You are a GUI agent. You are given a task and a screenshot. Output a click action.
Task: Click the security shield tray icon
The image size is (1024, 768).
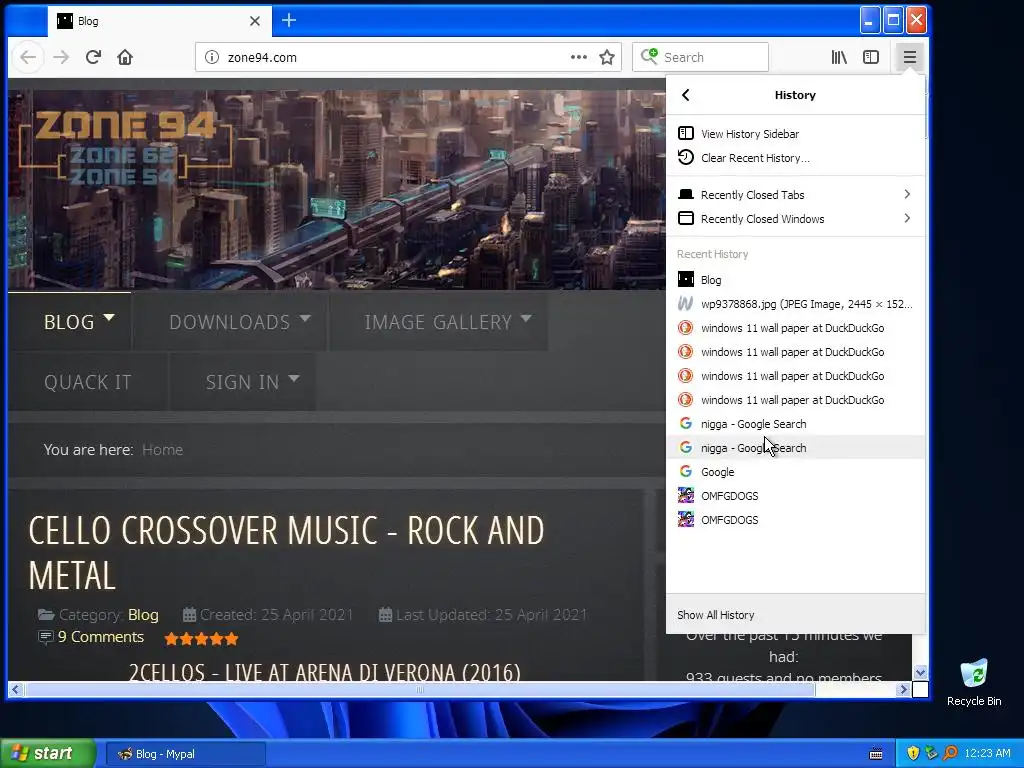click(x=913, y=753)
